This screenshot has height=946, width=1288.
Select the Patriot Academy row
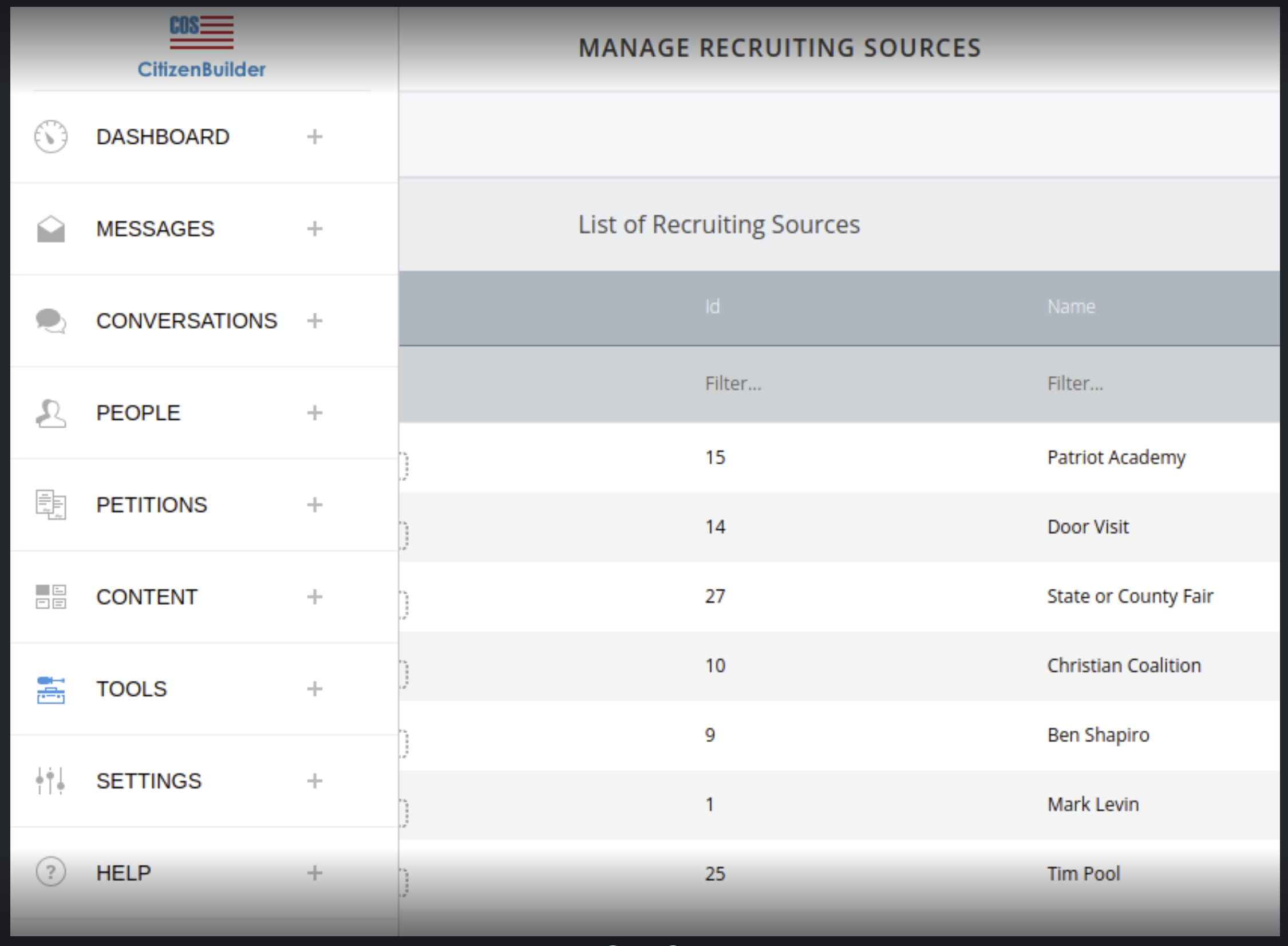(1116, 458)
